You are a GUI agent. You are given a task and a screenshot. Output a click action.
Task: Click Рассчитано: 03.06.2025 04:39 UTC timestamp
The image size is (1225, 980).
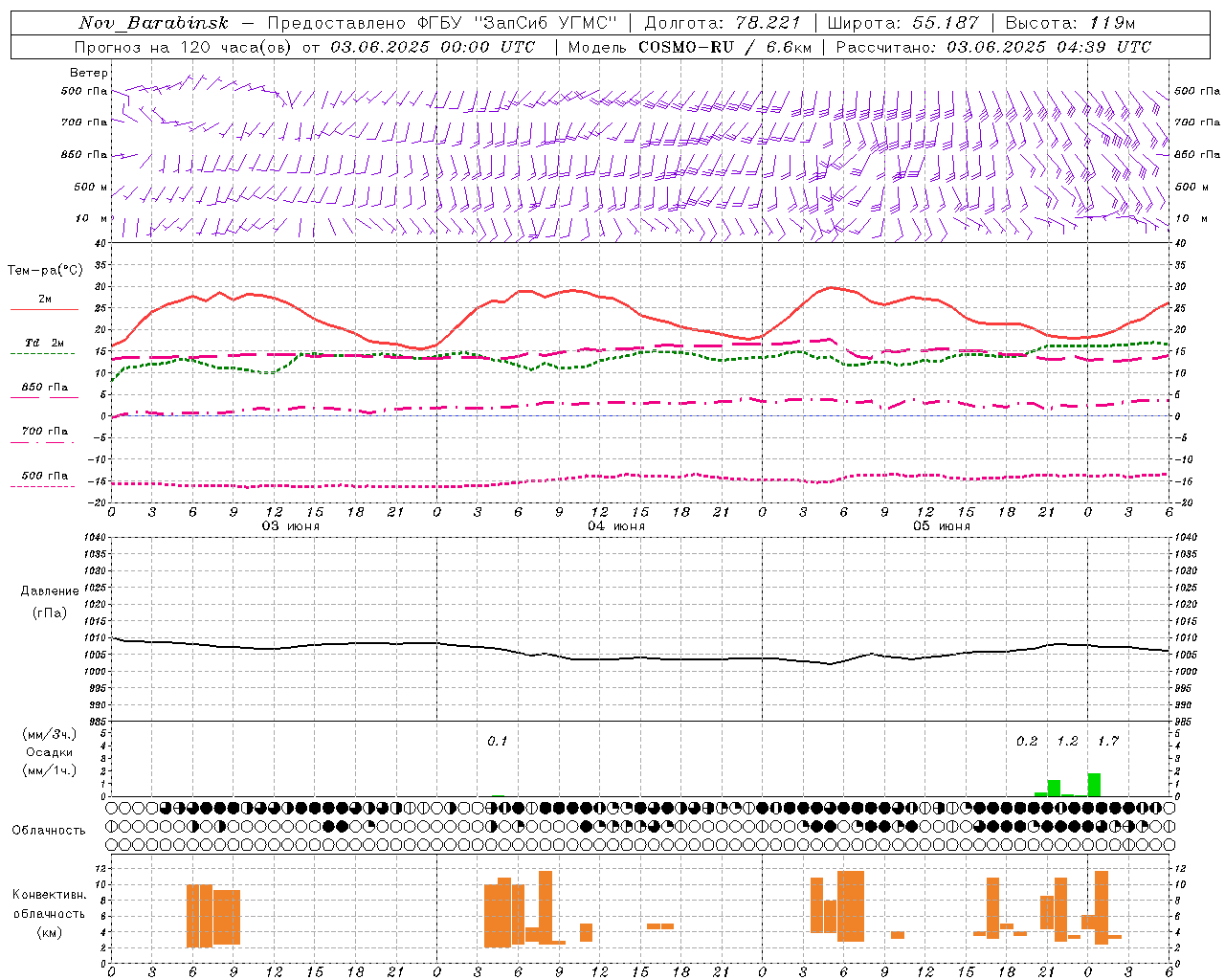993,47
